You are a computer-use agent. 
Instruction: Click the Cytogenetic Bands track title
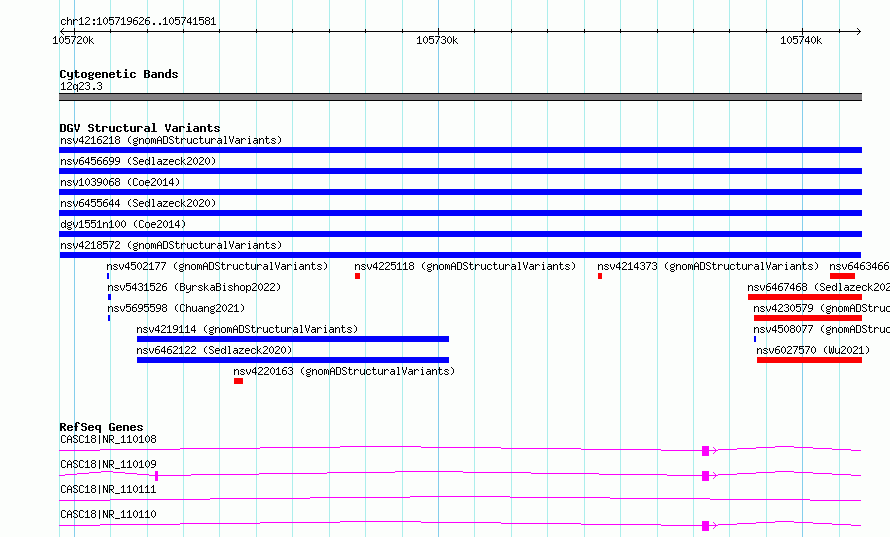tap(119, 74)
